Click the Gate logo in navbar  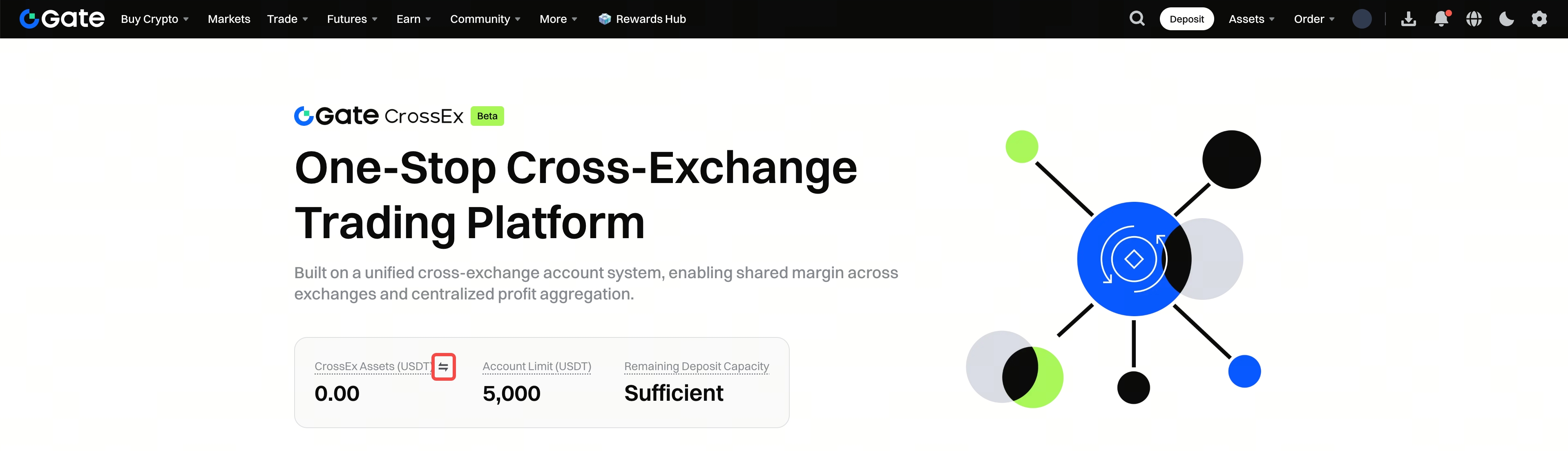[61, 19]
